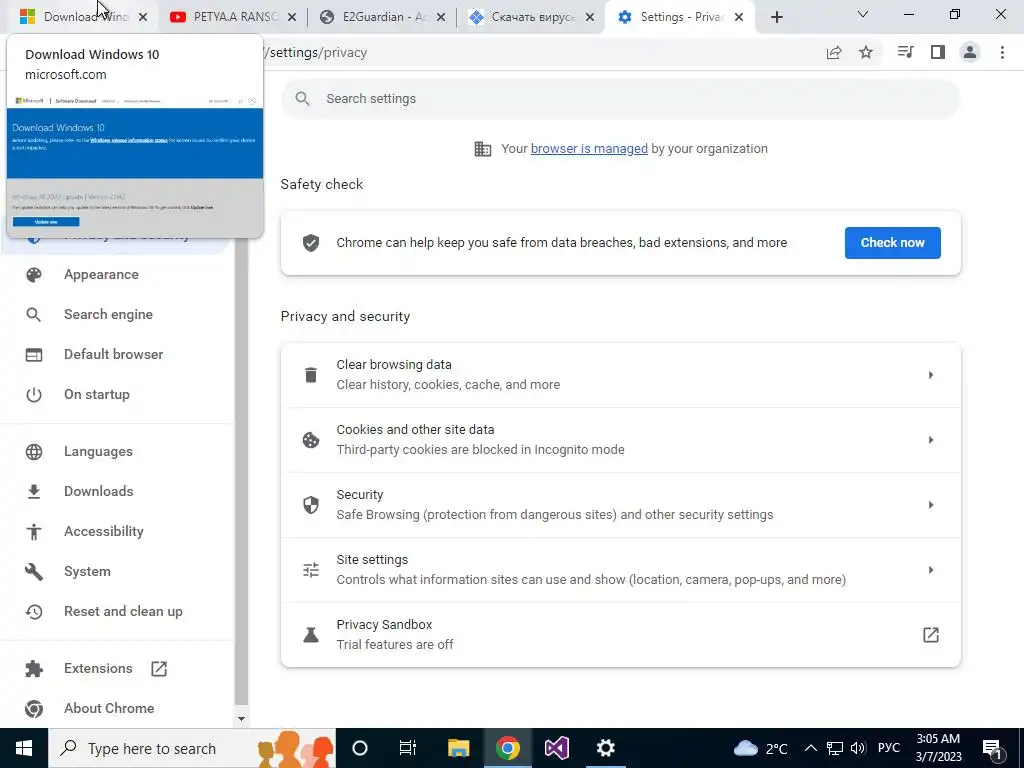1024x768 pixels.
Task: Open the profile avatar icon
Action: click(970, 52)
